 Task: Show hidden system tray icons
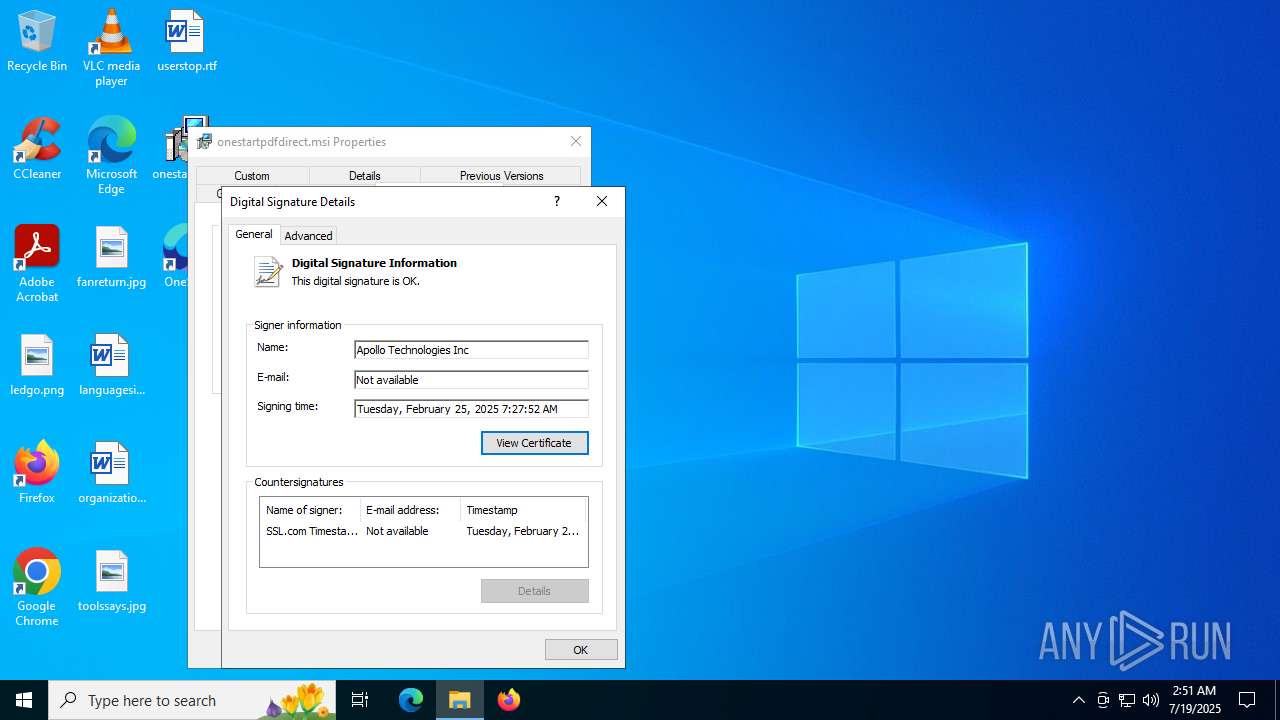(x=1078, y=700)
